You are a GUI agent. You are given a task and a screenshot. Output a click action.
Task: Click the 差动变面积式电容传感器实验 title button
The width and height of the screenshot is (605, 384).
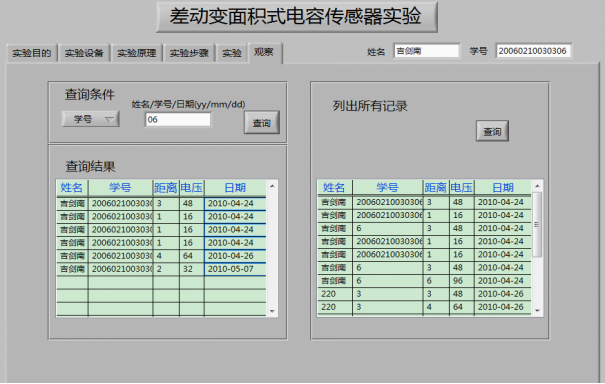tap(297, 17)
